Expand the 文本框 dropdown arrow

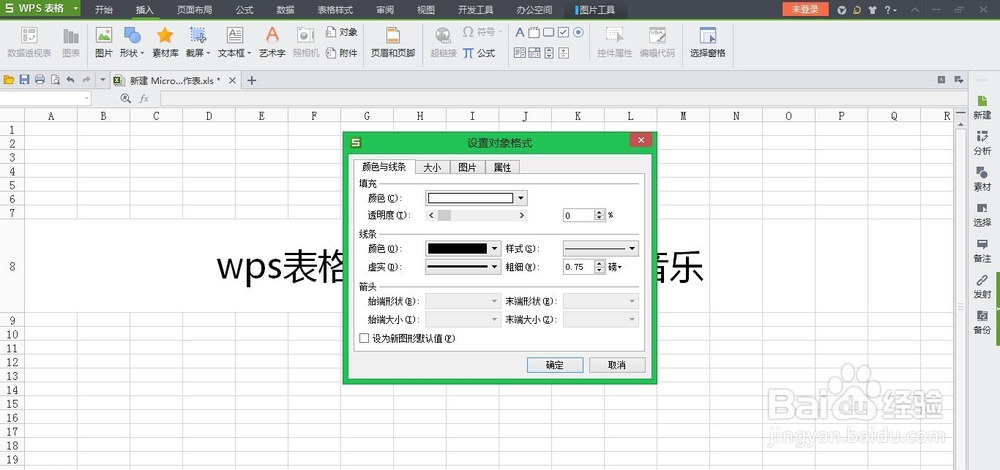coord(249,54)
